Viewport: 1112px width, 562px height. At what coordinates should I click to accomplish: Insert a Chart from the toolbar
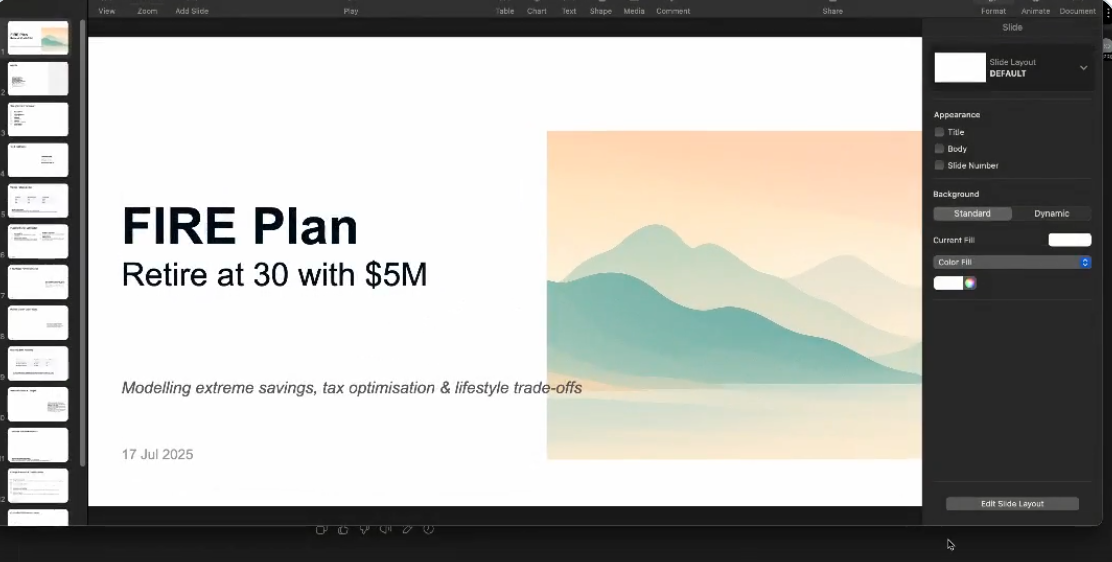tap(537, 11)
